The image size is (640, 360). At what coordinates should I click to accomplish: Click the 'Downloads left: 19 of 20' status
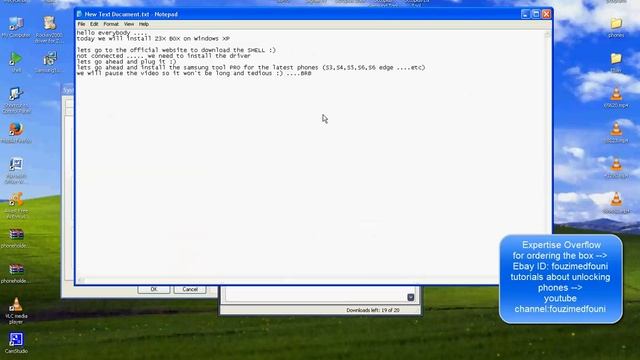(373, 310)
